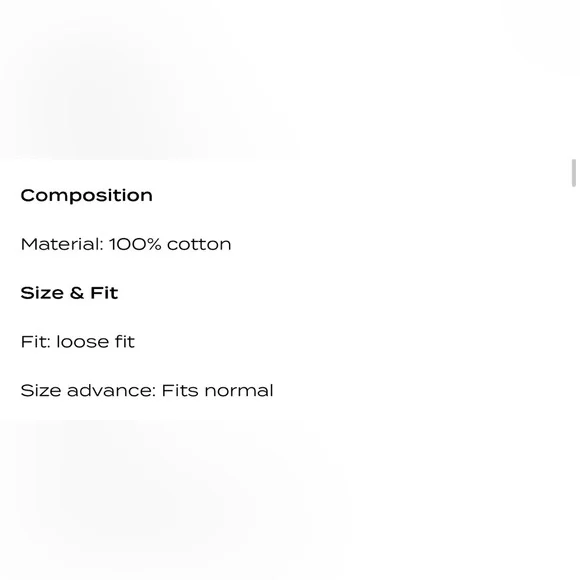Image resolution: width=580 pixels, height=580 pixels.
Task: Click the words loose fit
Action: click(95, 341)
